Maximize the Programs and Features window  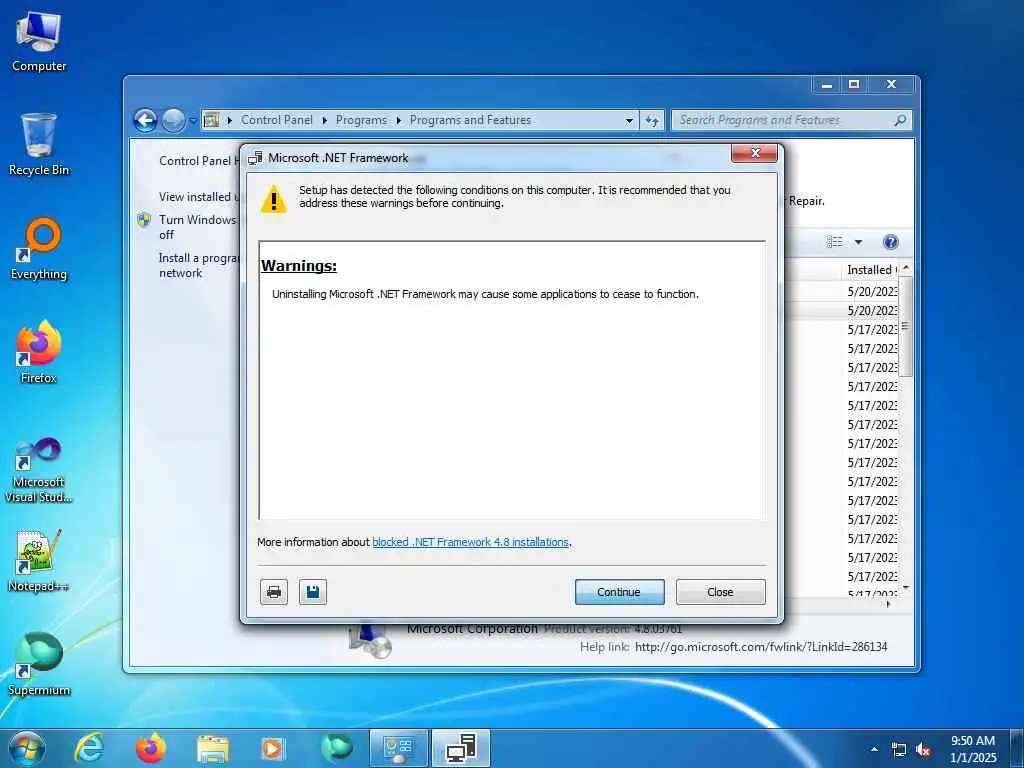click(854, 84)
